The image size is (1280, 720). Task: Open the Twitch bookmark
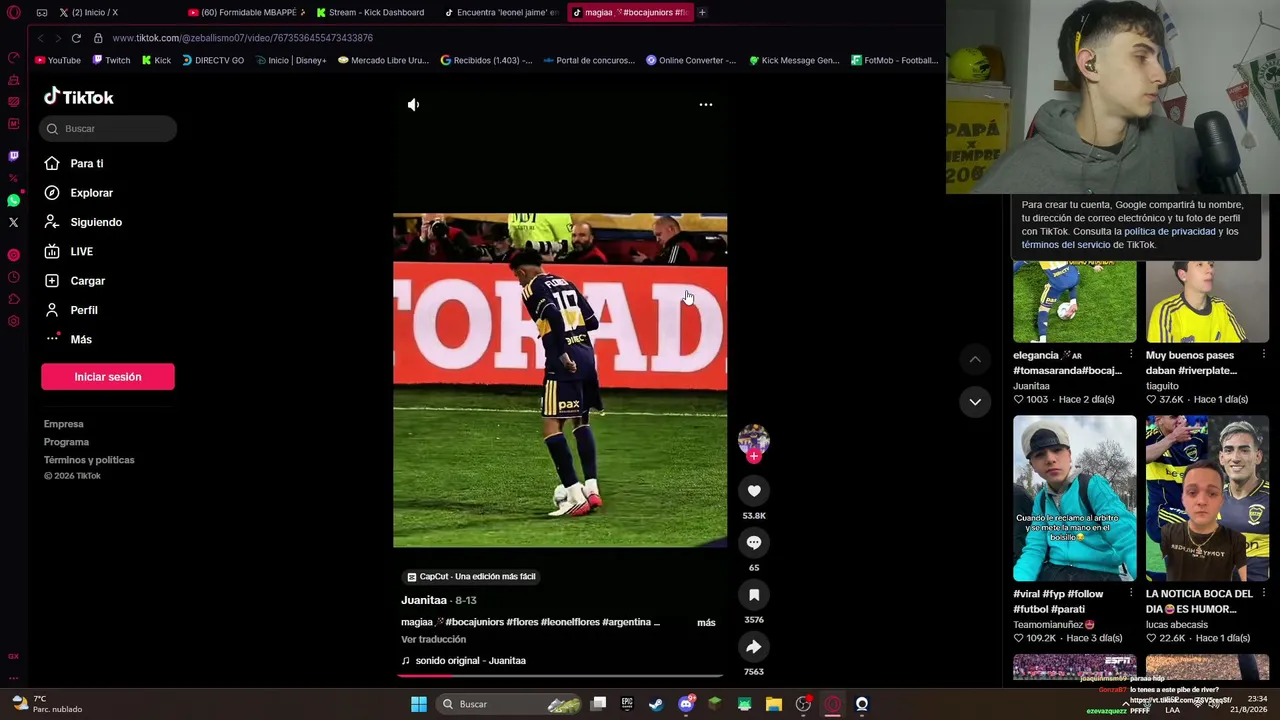[111, 60]
